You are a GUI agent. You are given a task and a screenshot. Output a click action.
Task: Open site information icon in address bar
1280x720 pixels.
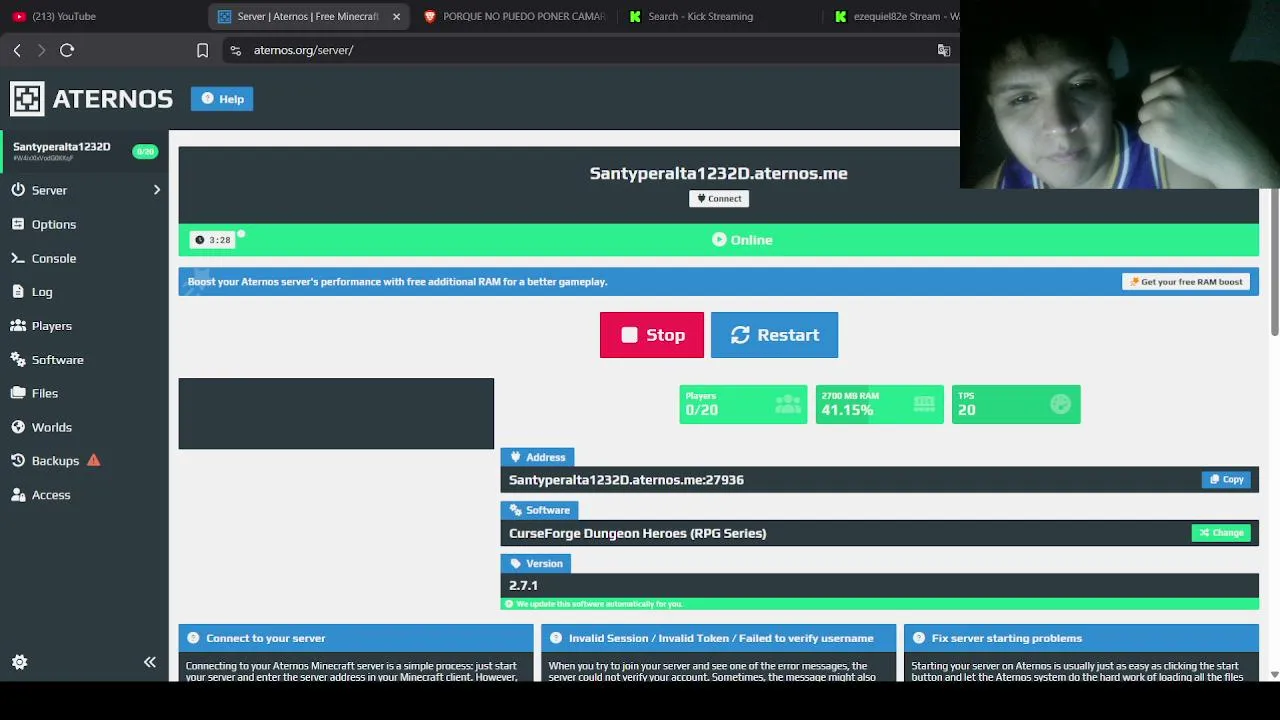point(235,50)
